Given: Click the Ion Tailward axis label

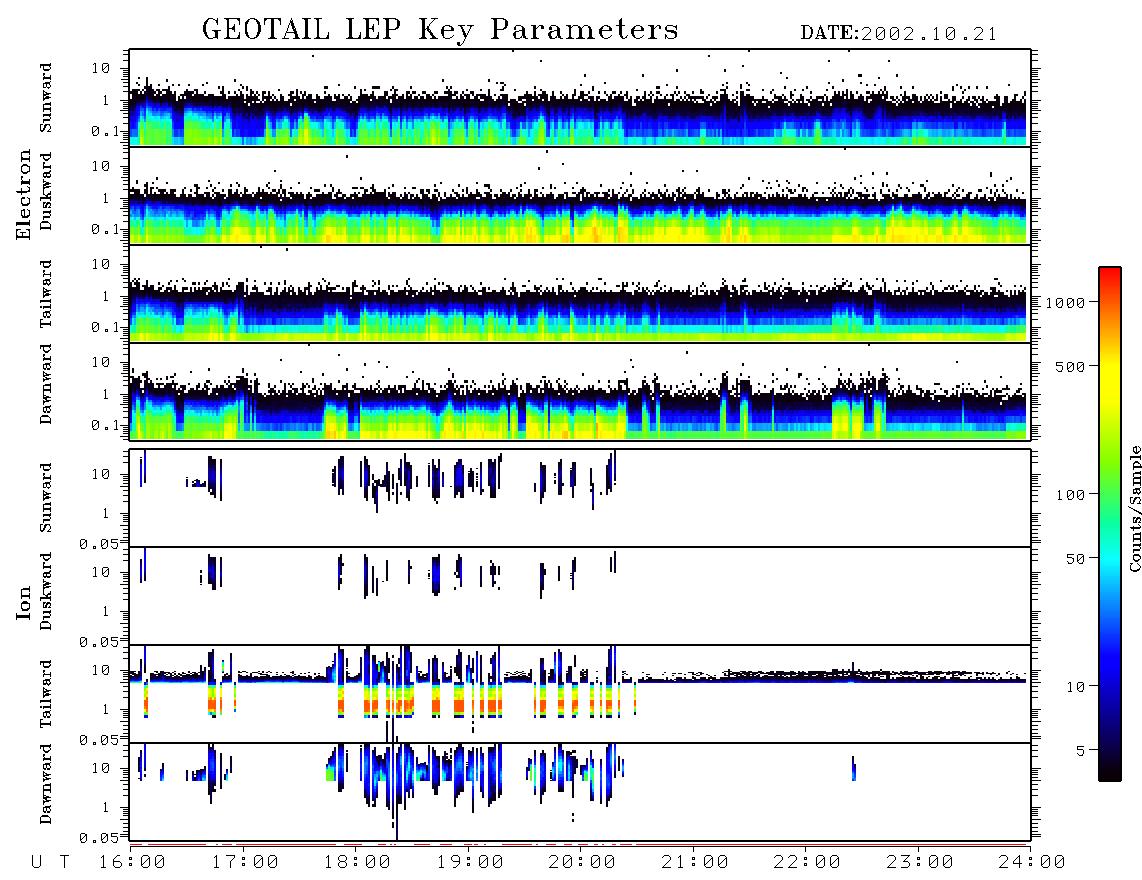Looking at the screenshot, I should pos(46,694).
